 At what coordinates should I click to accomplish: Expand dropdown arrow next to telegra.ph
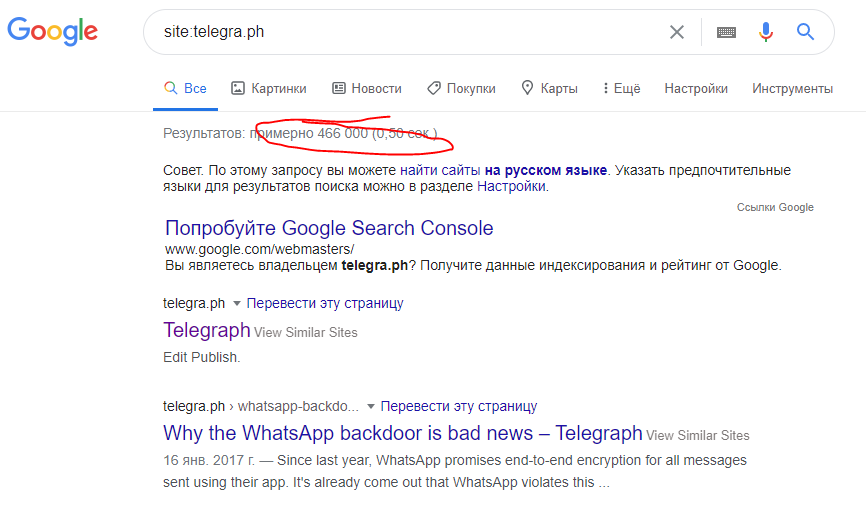(x=237, y=303)
